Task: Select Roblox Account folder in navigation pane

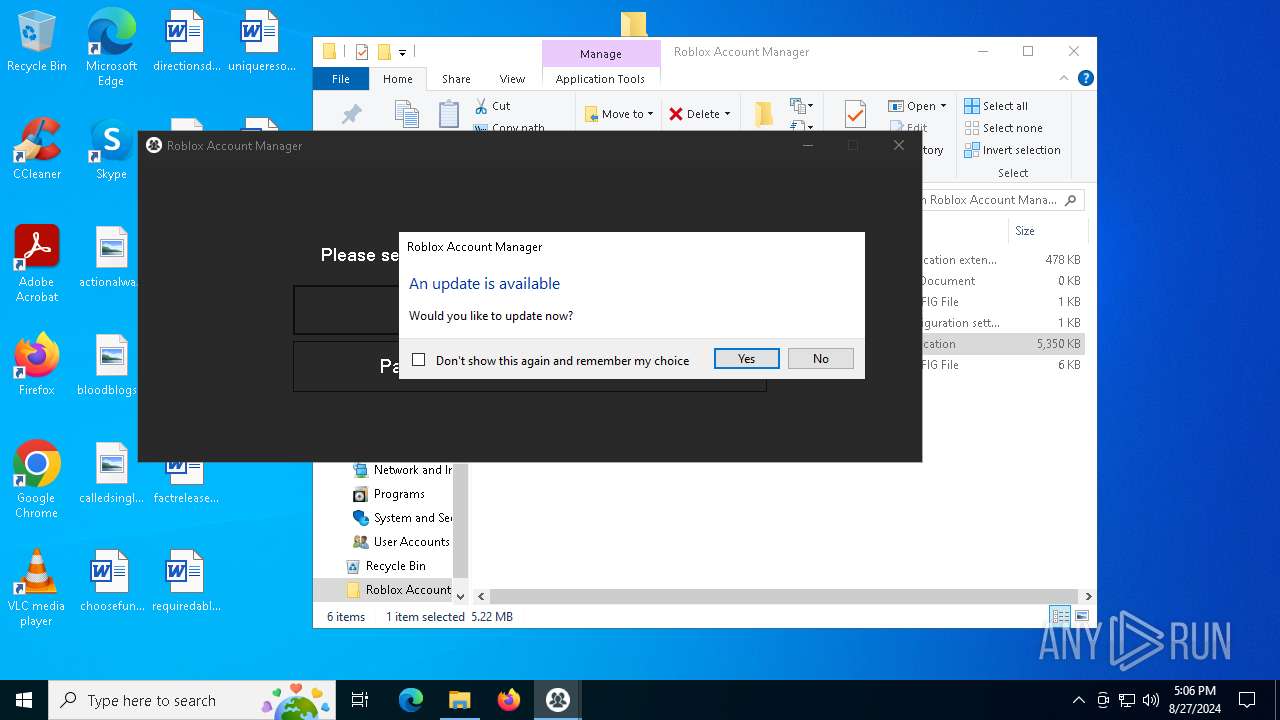Action: tap(398, 590)
